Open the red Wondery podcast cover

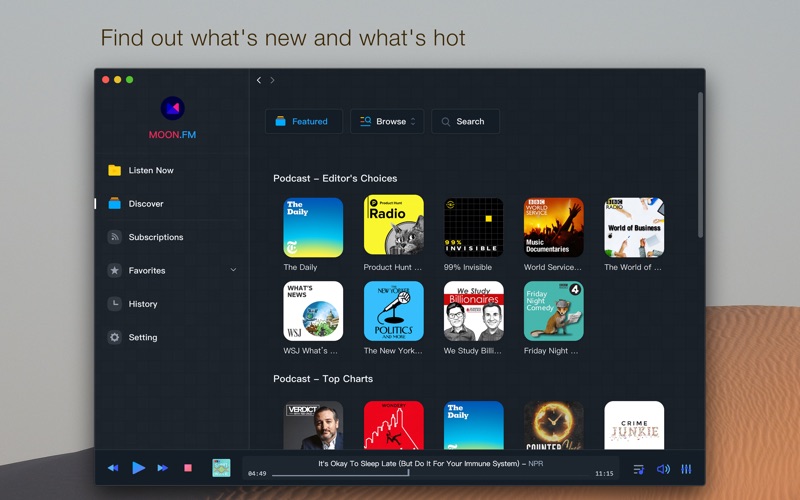(x=393, y=426)
